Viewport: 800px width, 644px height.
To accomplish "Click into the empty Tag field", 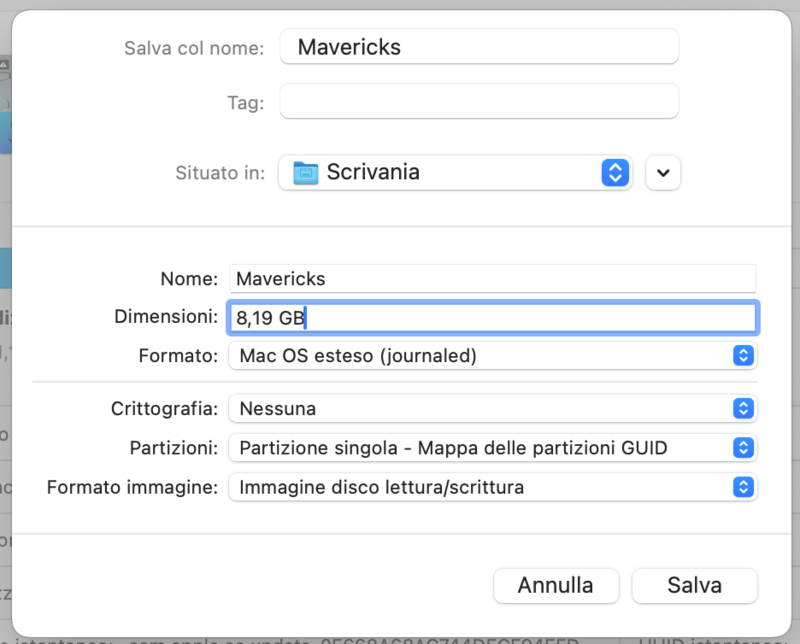I will click(479, 101).
